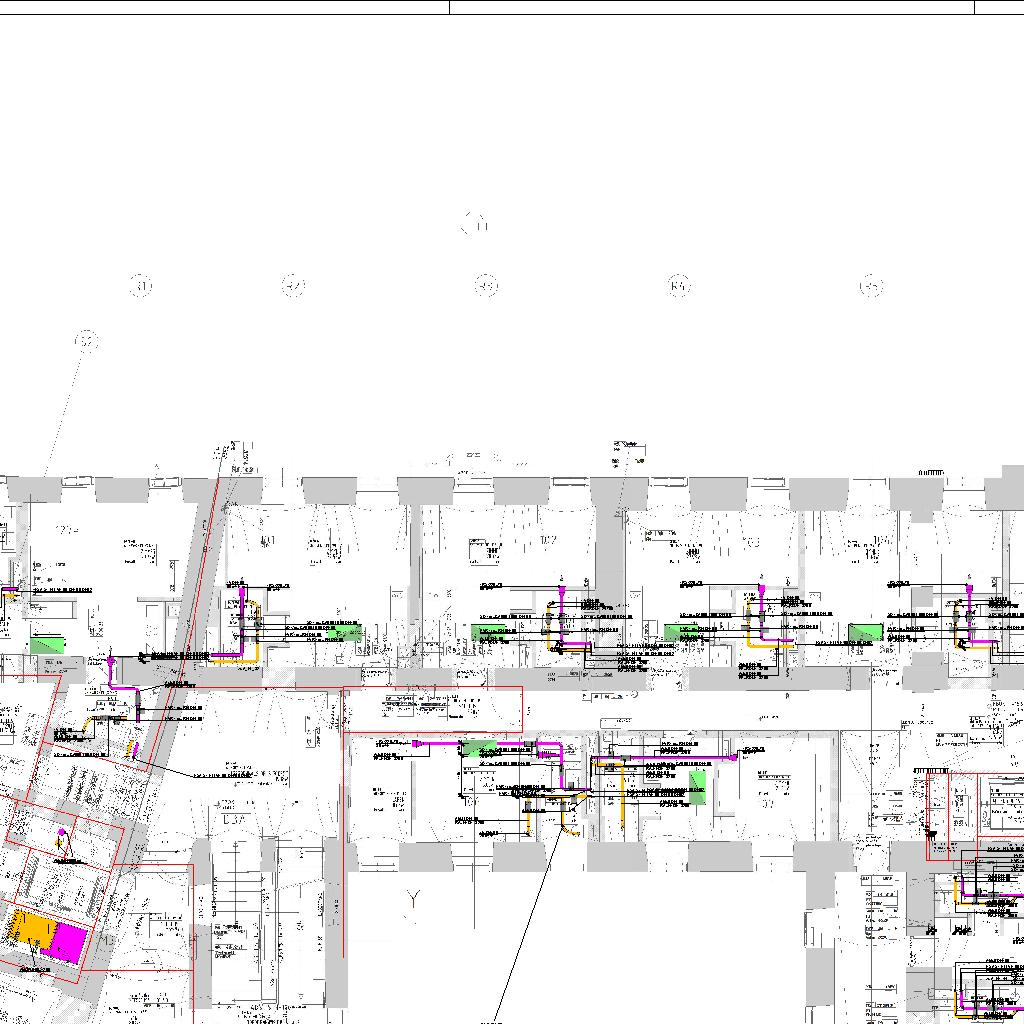
Task: Click the topmost solitary grid bubble
Action: point(474,225)
